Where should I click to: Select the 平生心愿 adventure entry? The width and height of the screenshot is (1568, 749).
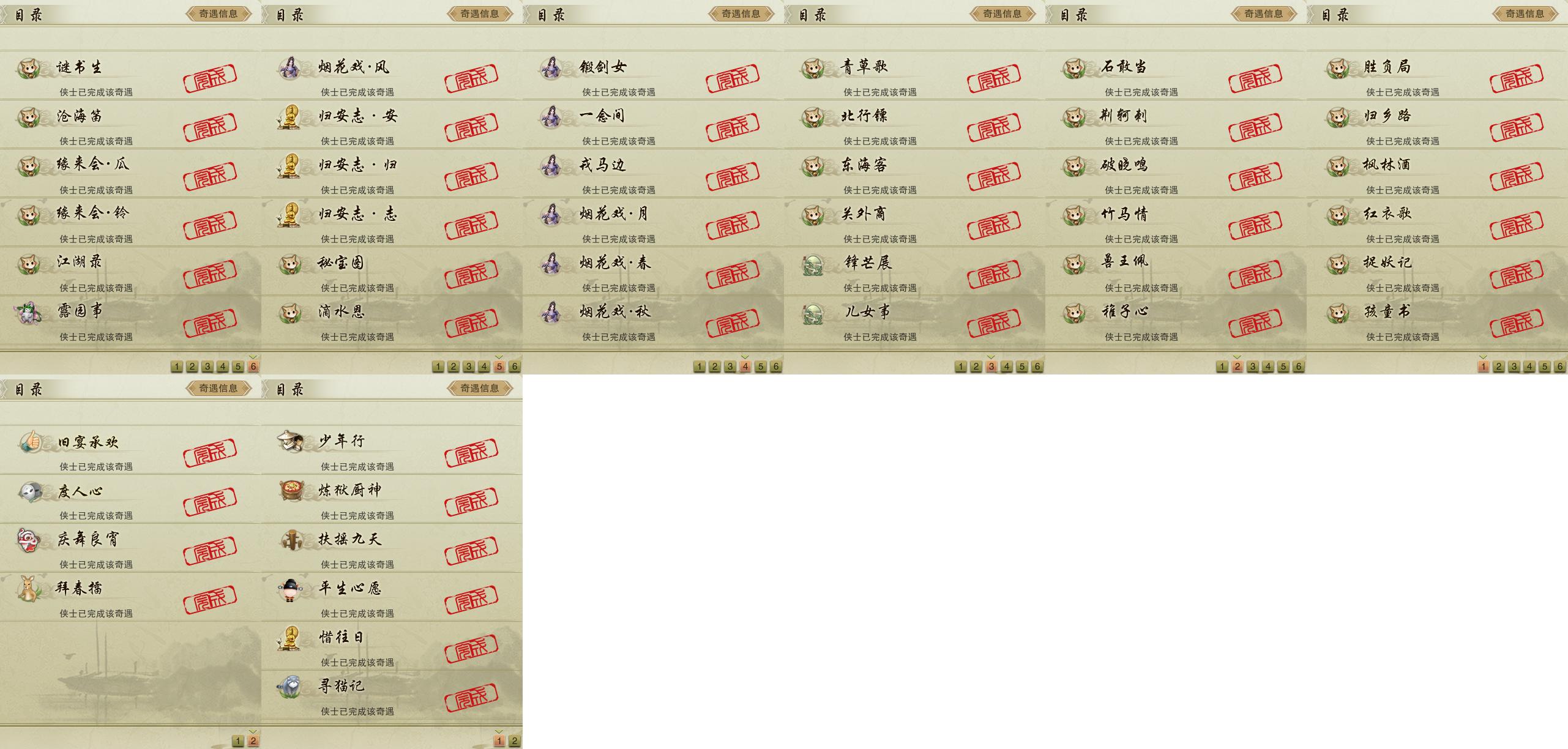click(392, 597)
